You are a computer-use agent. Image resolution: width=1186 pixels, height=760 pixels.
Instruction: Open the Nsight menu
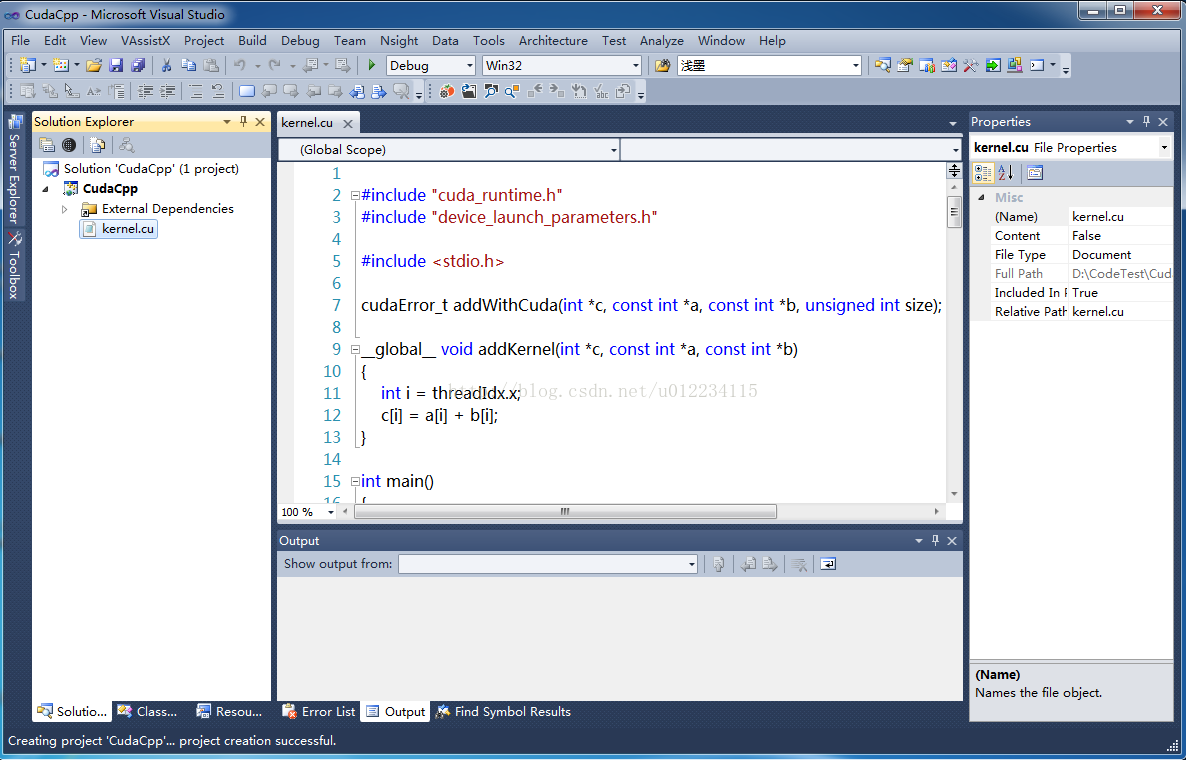[399, 41]
